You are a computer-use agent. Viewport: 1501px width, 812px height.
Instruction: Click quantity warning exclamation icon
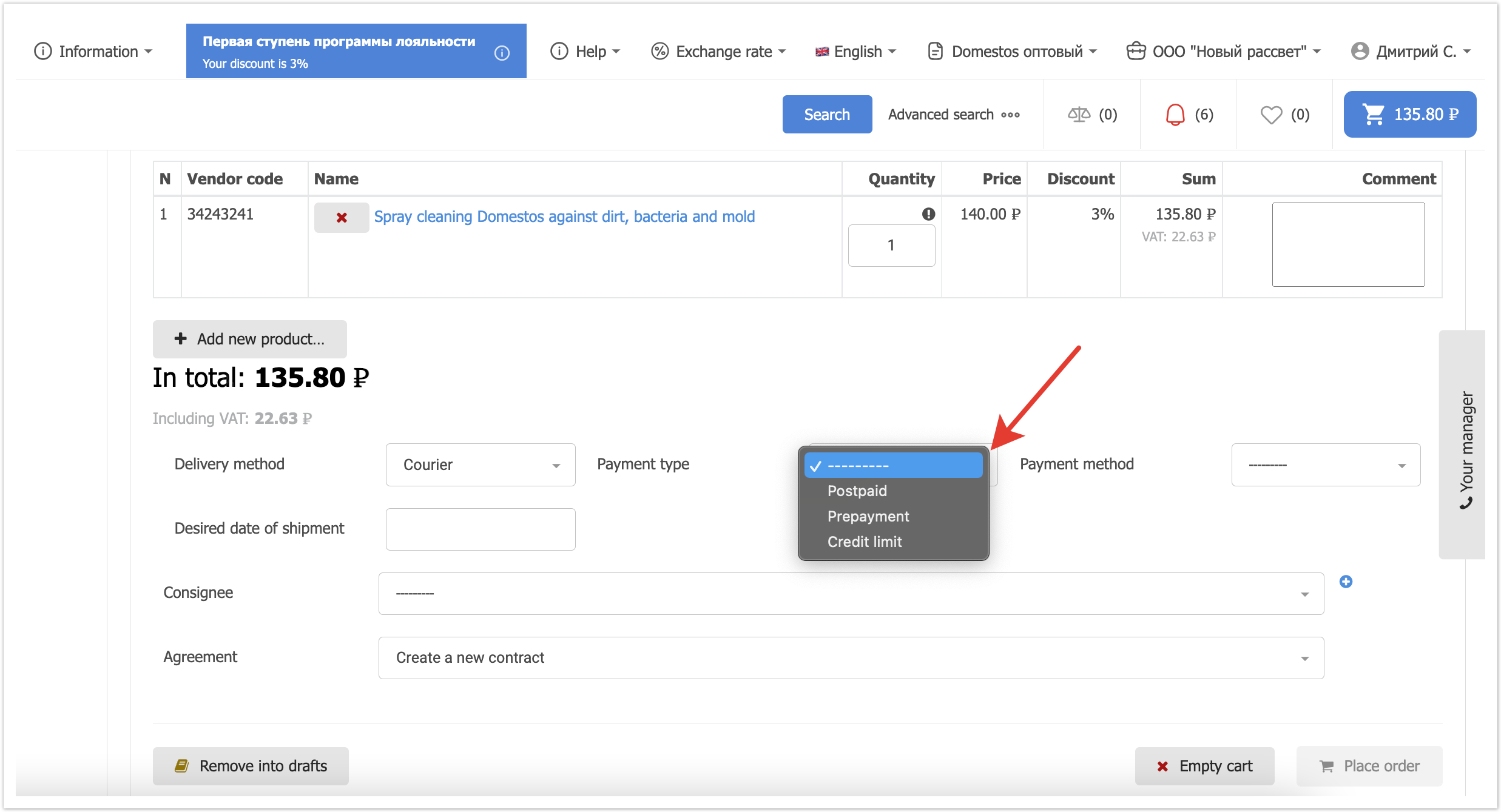click(x=928, y=213)
